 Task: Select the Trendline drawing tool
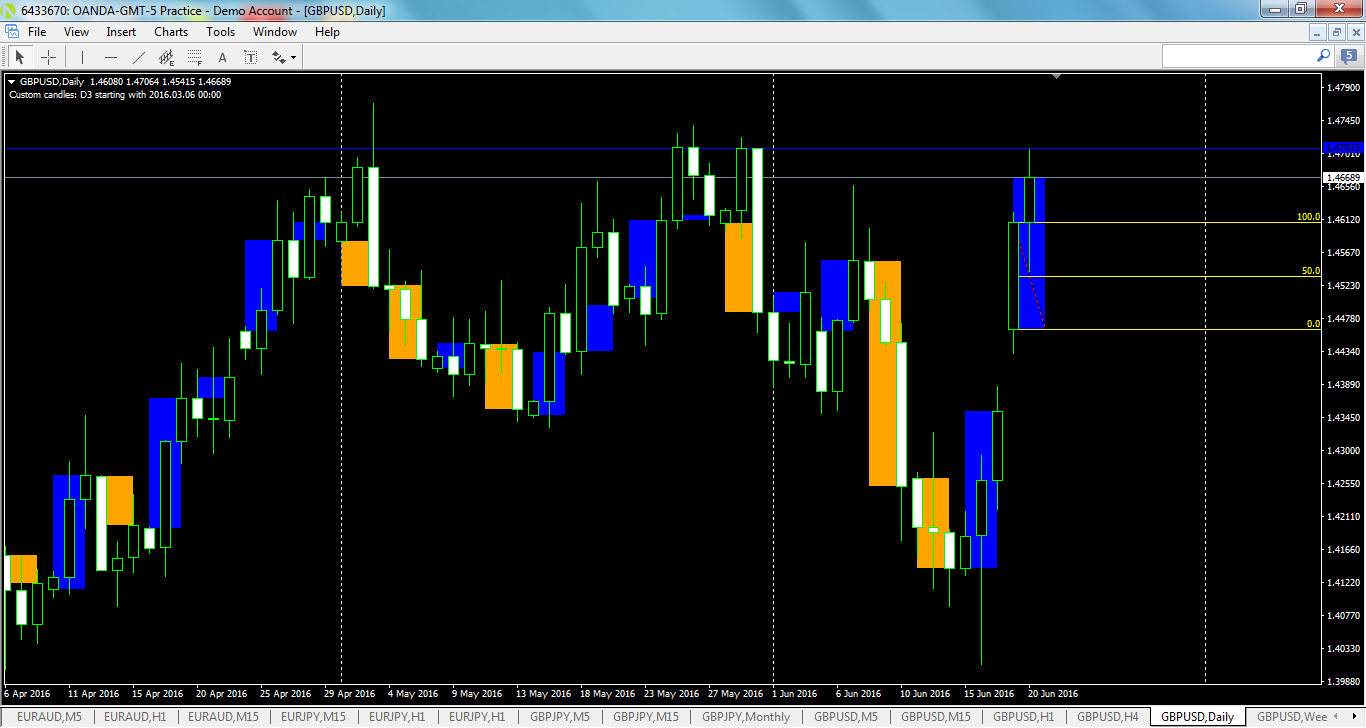tap(138, 56)
